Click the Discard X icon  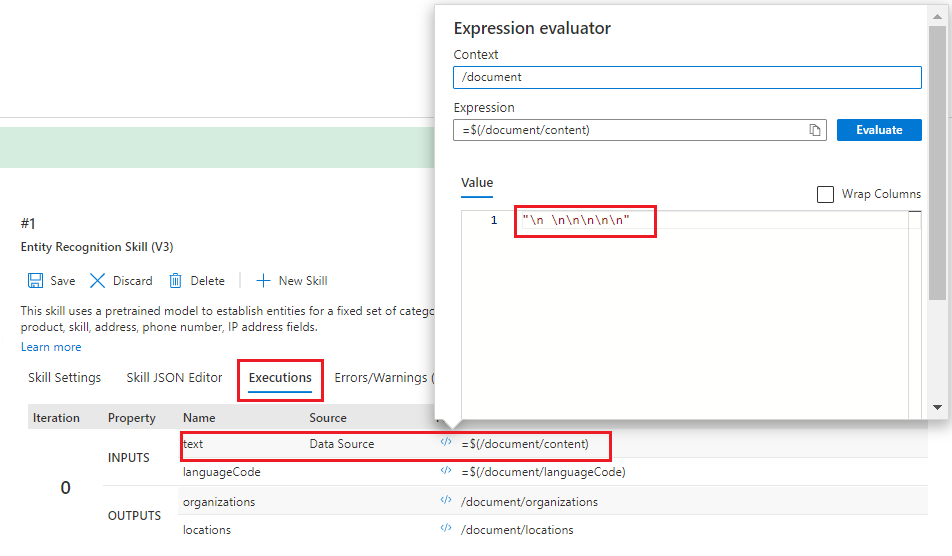(98, 281)
